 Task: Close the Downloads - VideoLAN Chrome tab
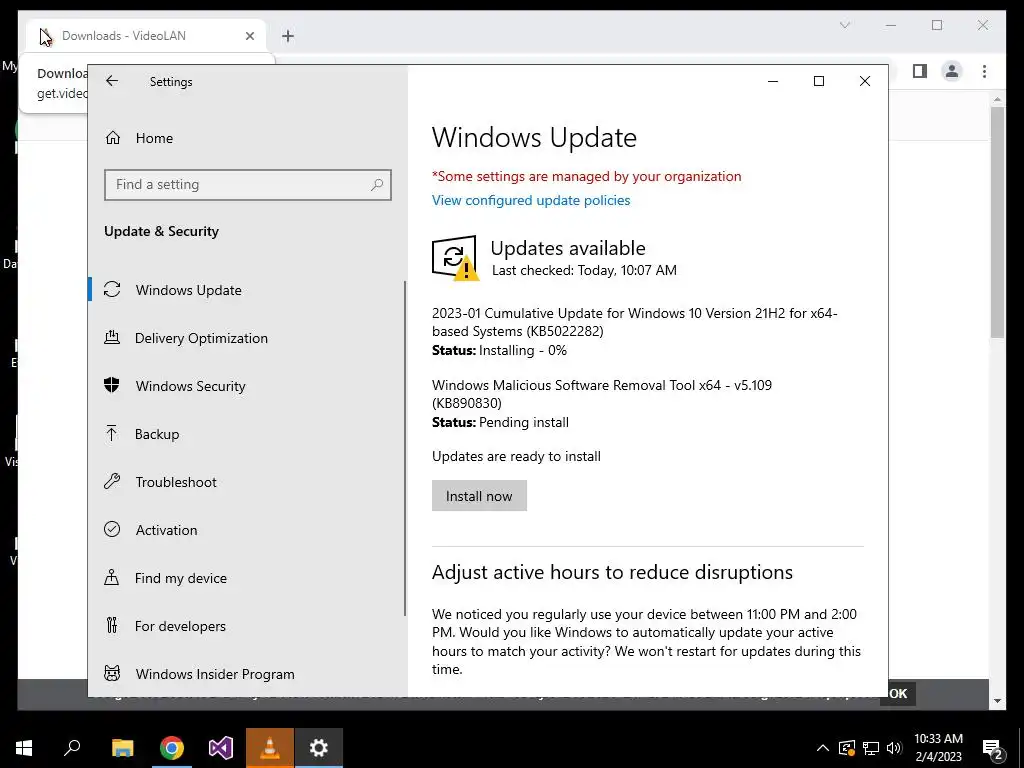click(x=250, y=37)
